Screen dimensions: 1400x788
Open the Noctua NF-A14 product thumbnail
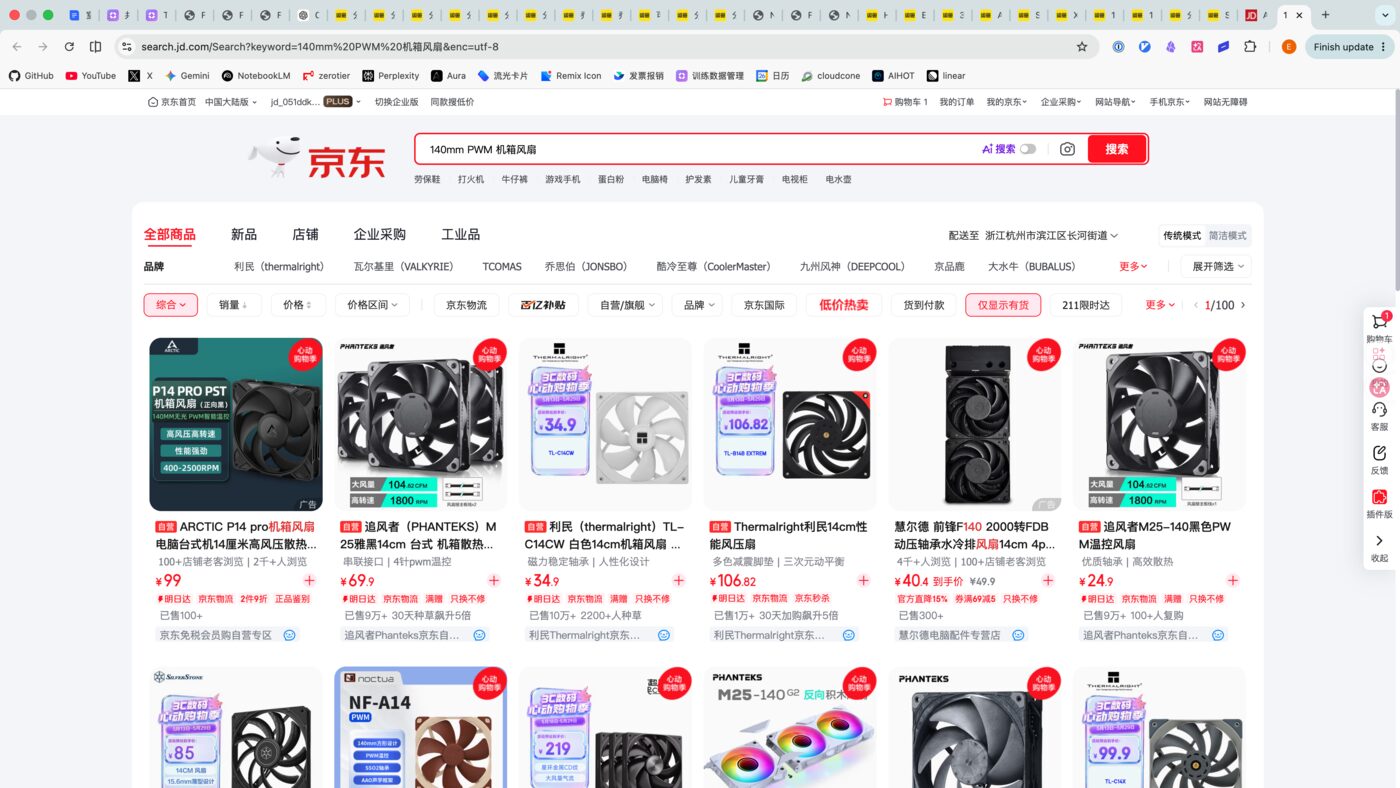(420, 728)
